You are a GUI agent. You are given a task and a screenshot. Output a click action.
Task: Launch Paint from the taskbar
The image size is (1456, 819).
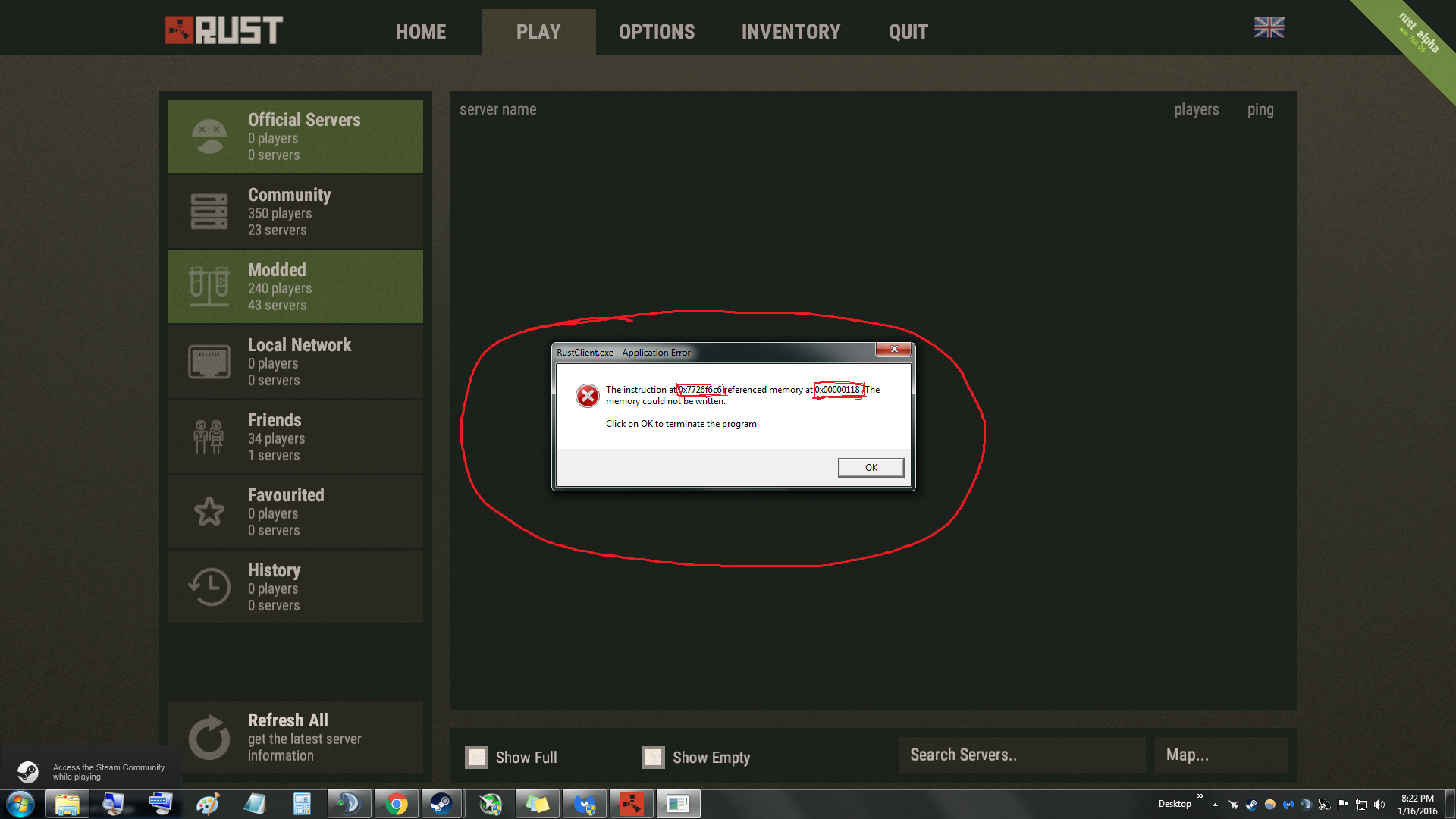[207, 804]
